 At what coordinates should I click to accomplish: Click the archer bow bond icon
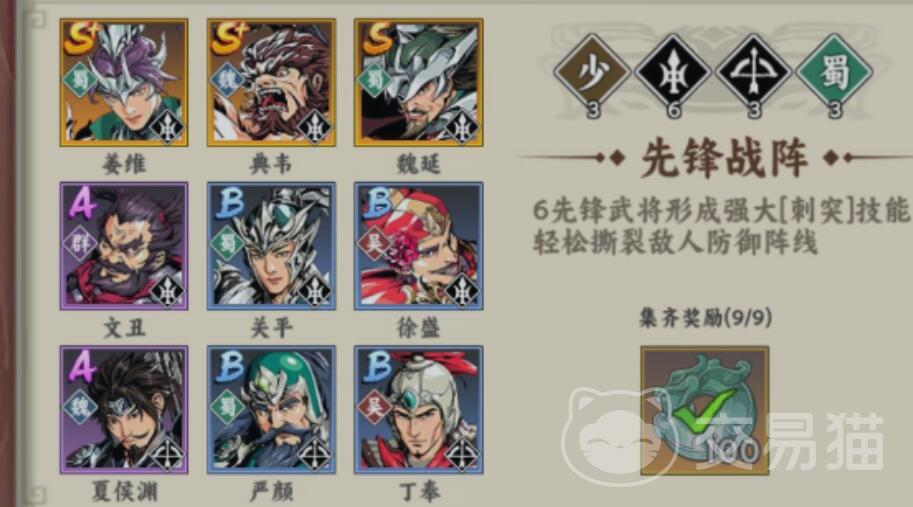pyautogui.click(x=753, y=72)
